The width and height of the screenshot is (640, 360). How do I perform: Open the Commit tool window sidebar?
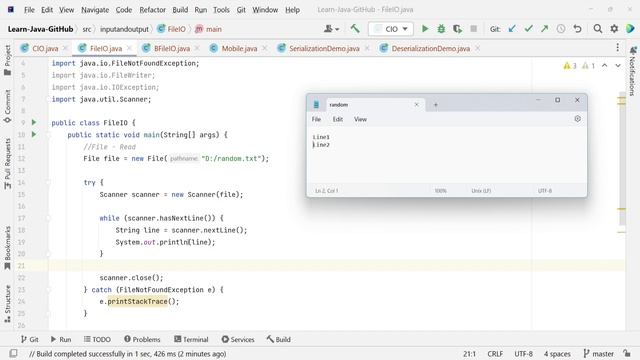[7, 107]
